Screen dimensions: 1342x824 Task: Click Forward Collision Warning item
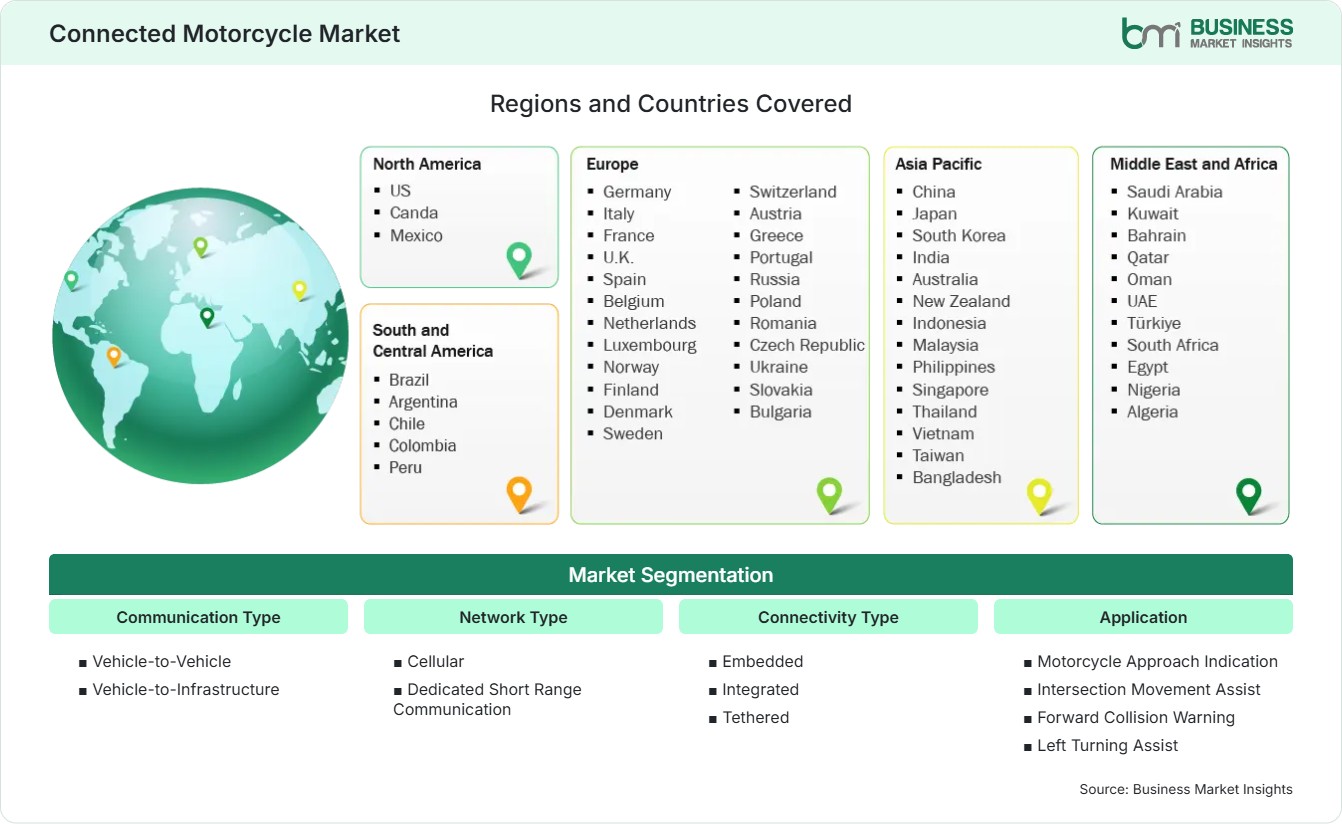click(x=1136, y=717)
